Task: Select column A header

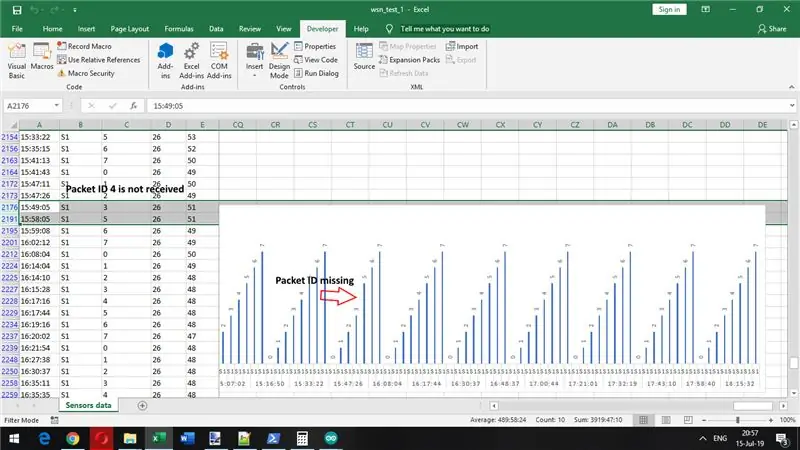Action: (x=39, y=124)
